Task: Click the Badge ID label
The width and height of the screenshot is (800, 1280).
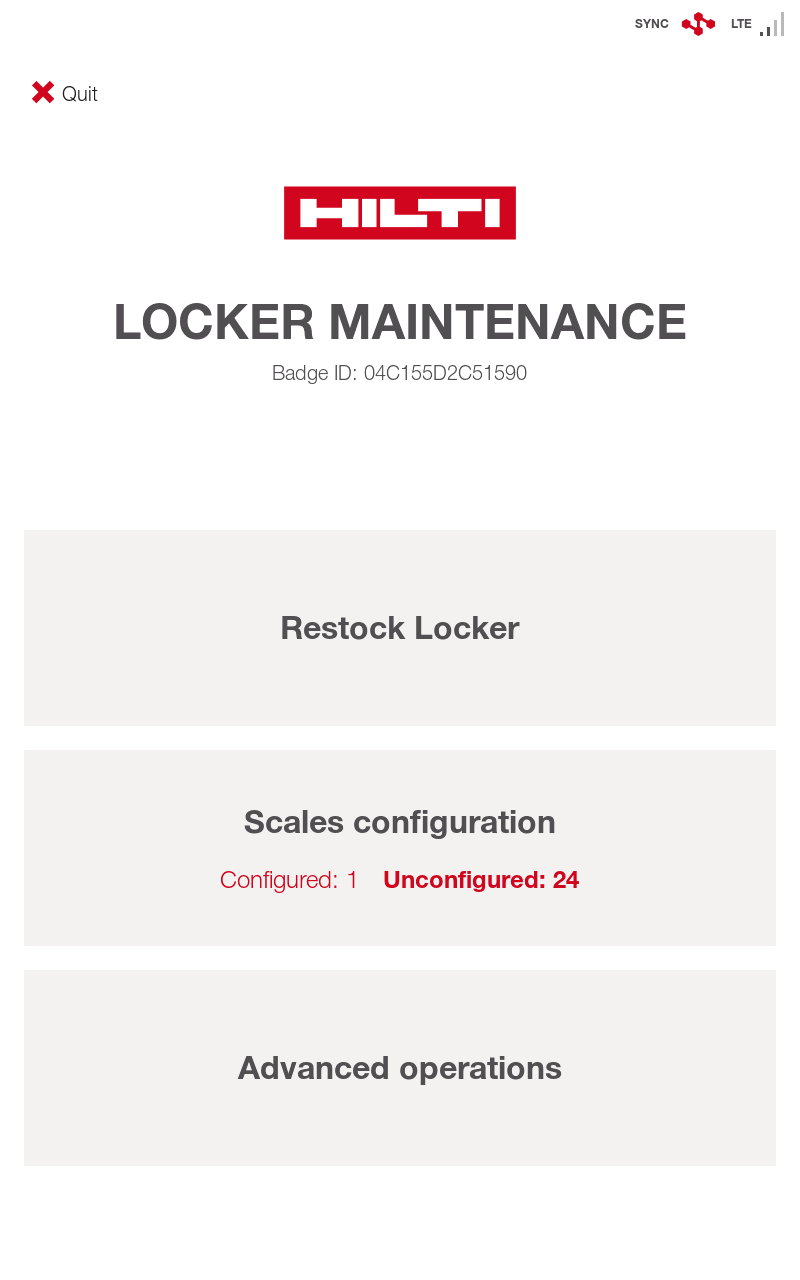Action: (314, 373)
